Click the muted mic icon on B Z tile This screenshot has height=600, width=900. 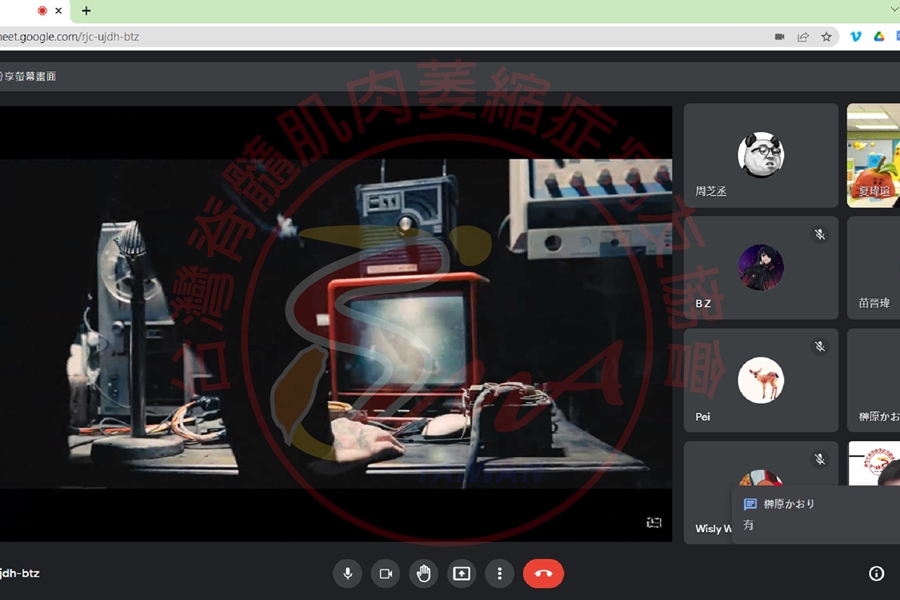[820, 234]
